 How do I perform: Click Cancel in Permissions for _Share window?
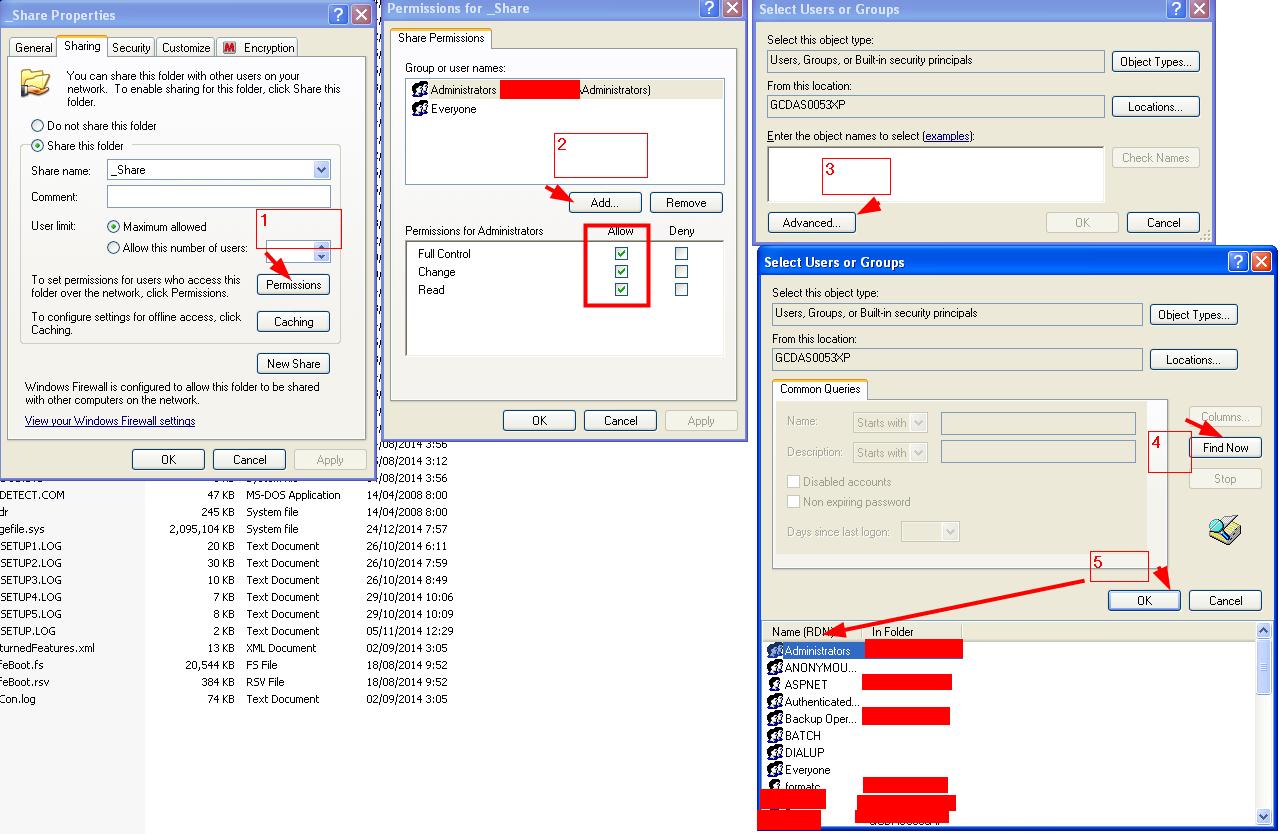[620, 421]
